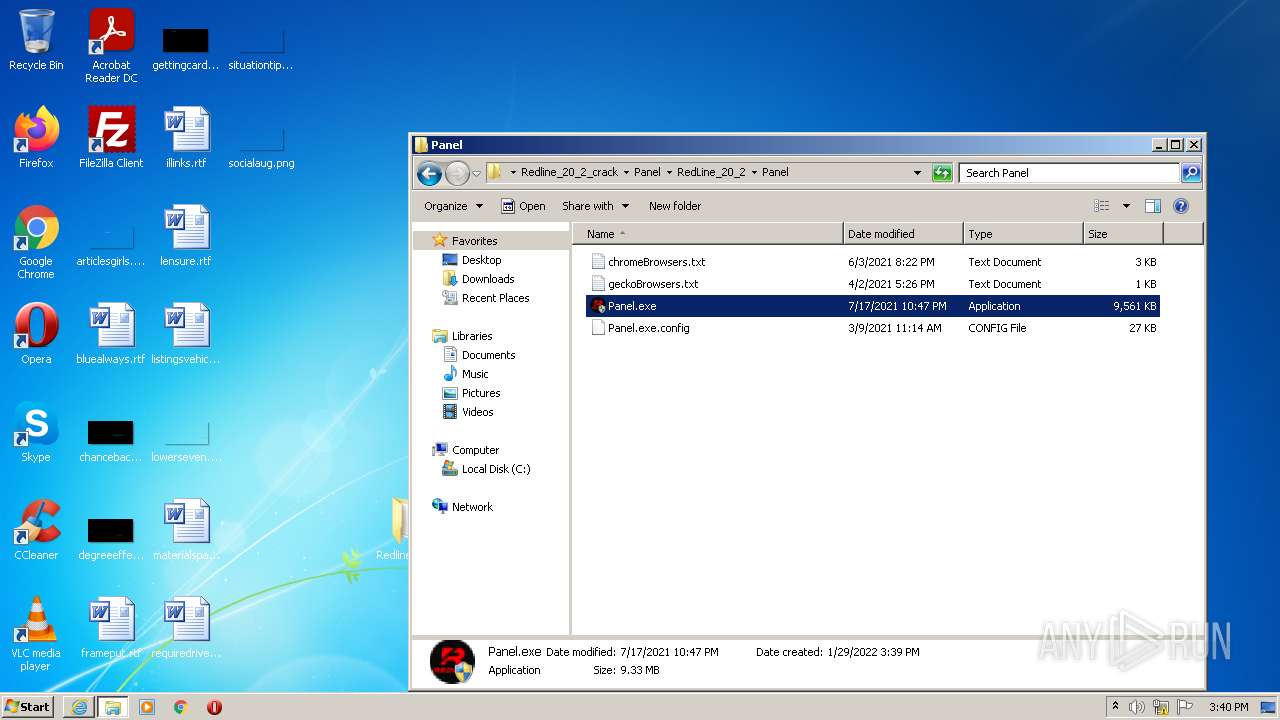
Task: Open Action Center flag tray icon
Action: tap(1185, 707)
